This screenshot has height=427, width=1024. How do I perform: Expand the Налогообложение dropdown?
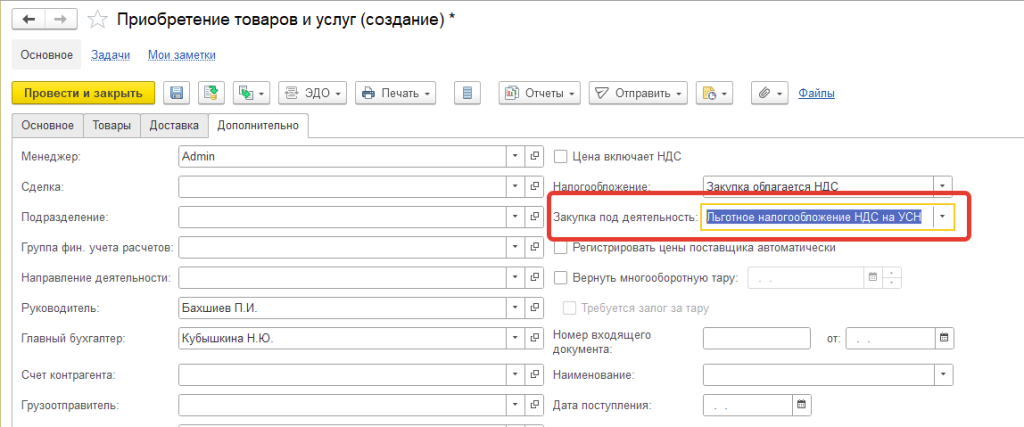(x=942, y=187)
